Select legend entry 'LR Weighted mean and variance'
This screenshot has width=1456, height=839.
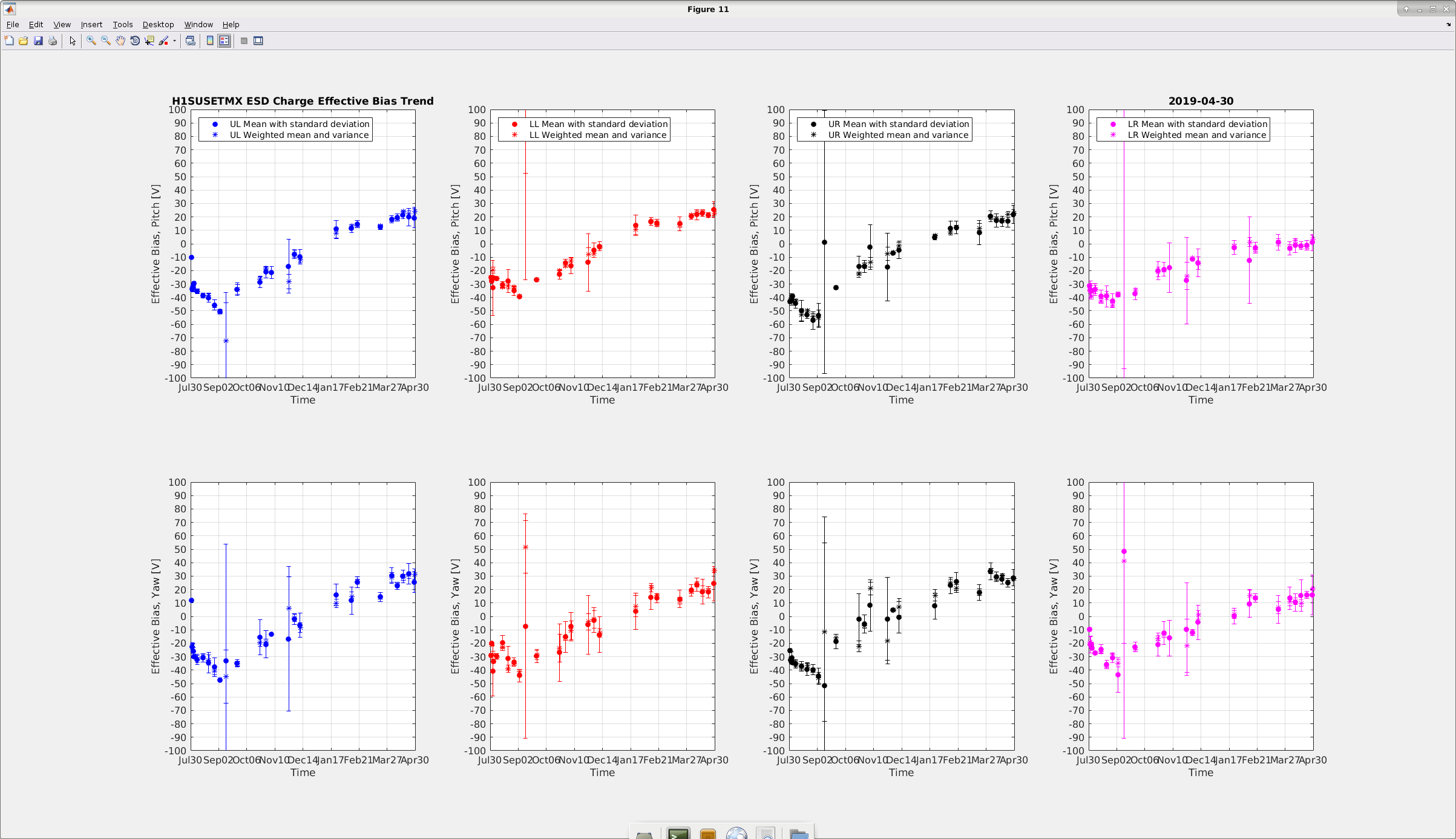(x=1197, y=135)
